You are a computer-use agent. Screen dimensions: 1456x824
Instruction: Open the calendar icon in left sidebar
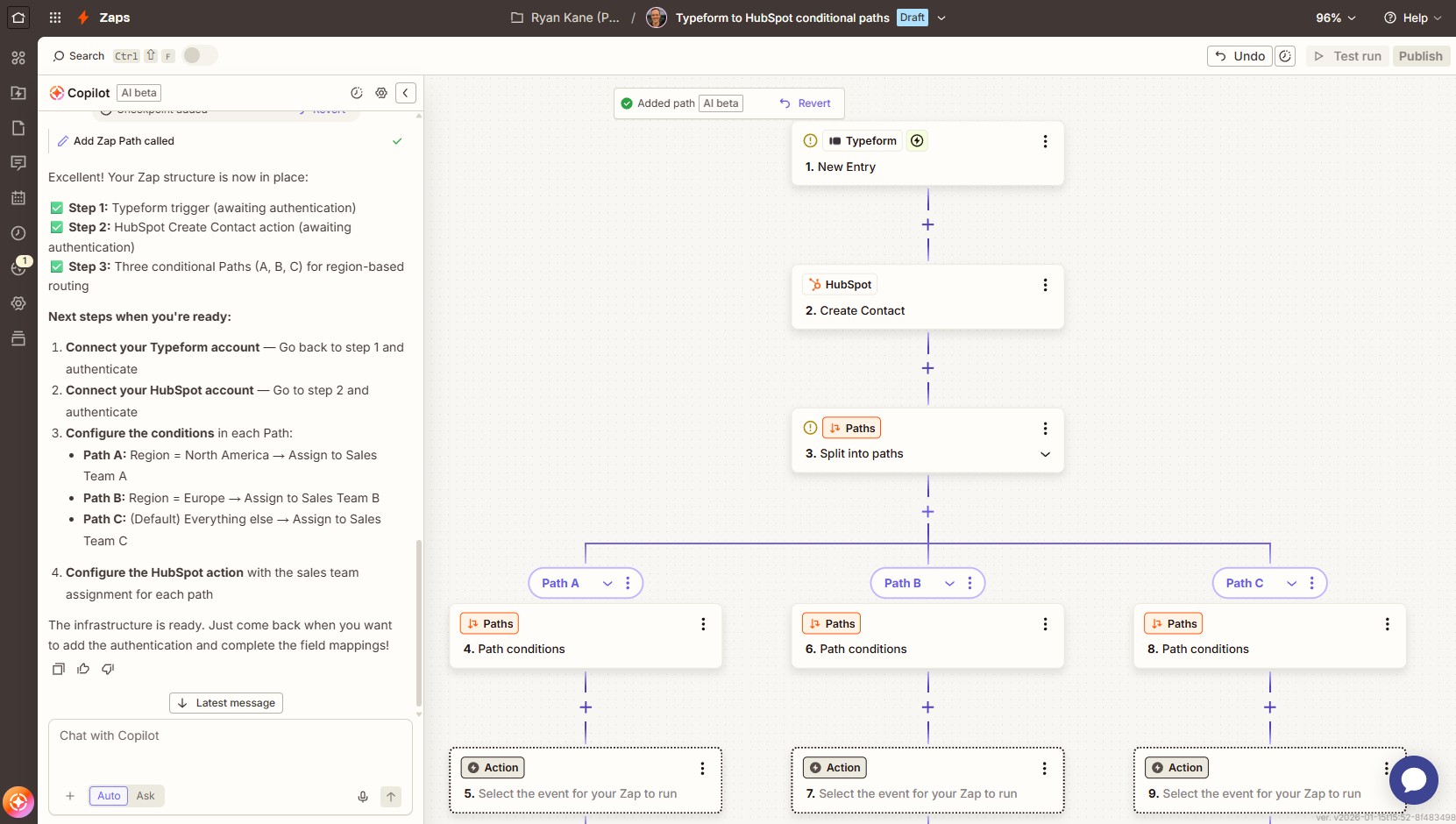point(18,198)
